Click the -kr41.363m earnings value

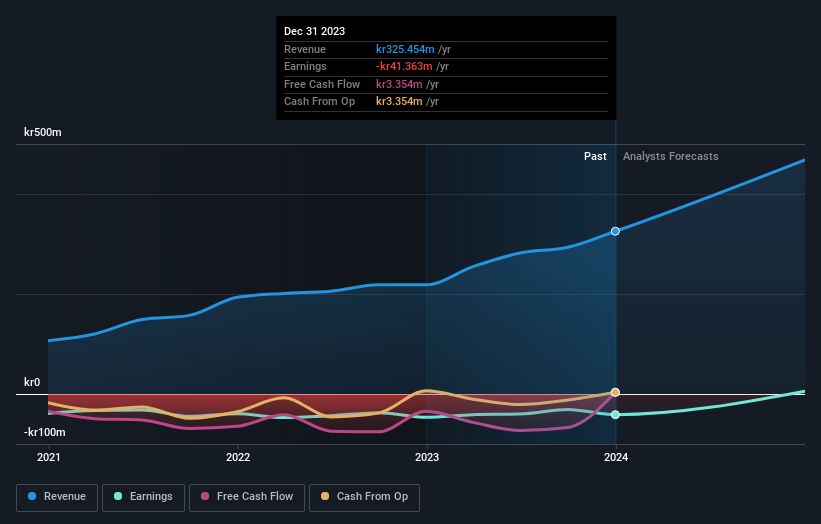coord(404,66)
